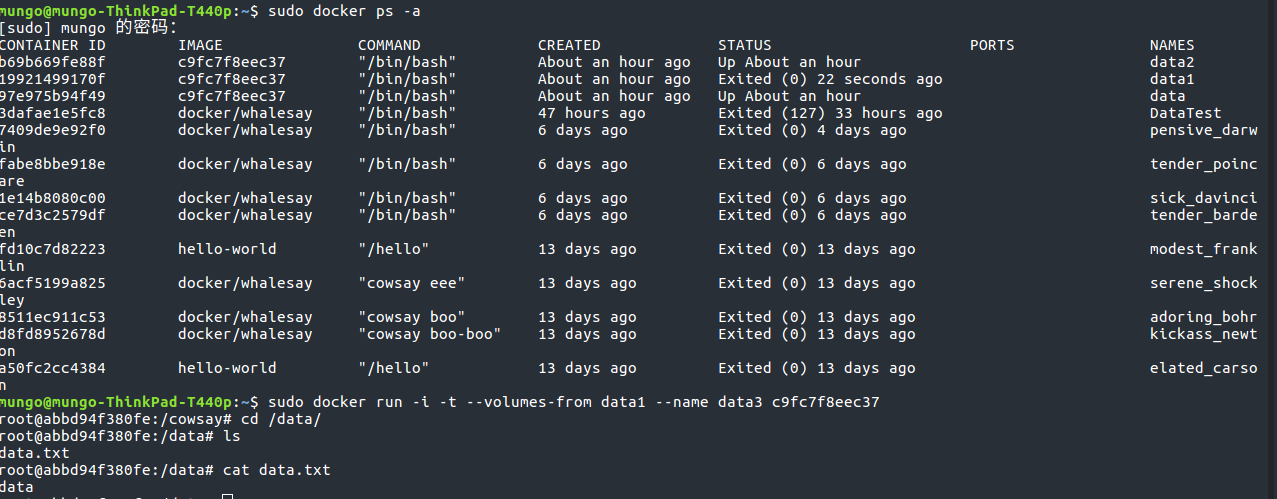The height and width of the screenshot is (499, 1277).
Task: Click the status 'Exited (127) 33 hours ago'
Action: (x=830, y=113)
